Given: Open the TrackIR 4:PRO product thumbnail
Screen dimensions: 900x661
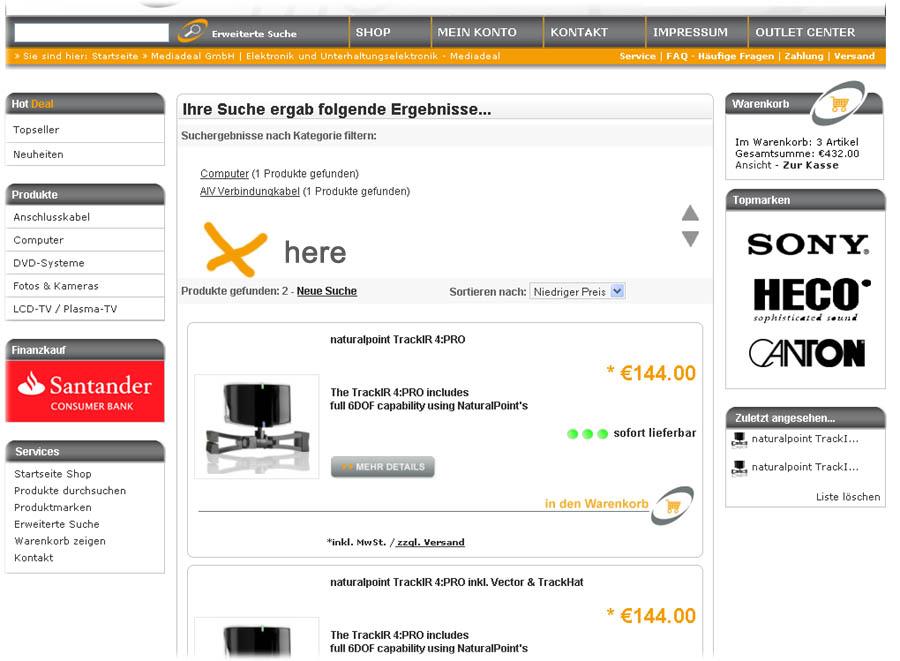Looking at the screenshot, I should [256, 426].
